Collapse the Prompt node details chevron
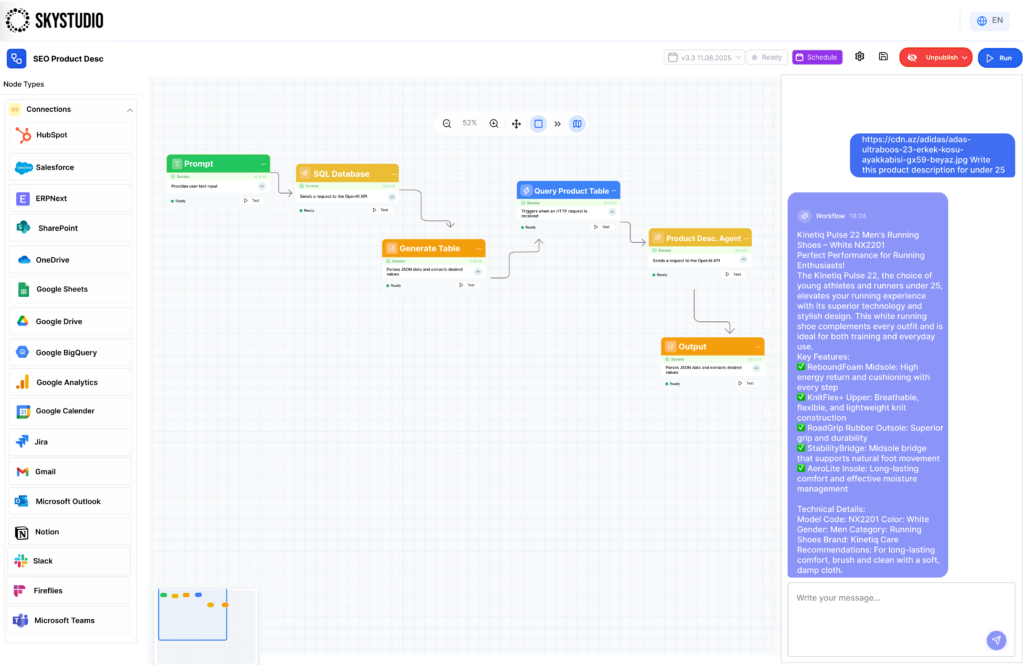Viewport: 1024px width, 665px height. [262, 186]
